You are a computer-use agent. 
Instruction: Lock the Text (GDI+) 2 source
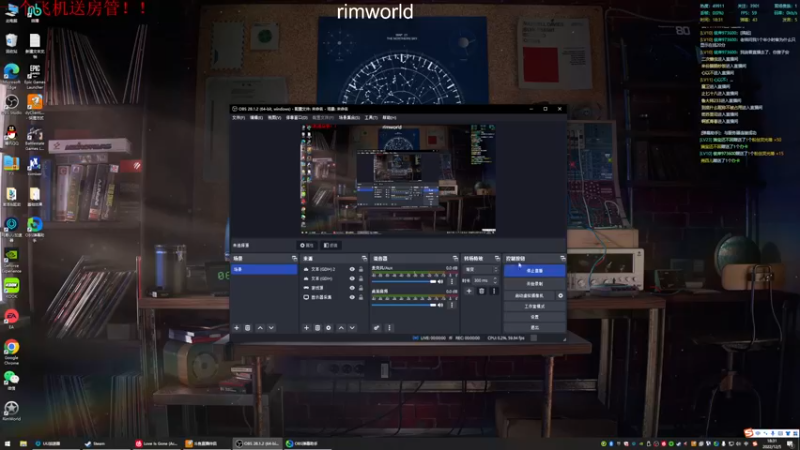361,269
